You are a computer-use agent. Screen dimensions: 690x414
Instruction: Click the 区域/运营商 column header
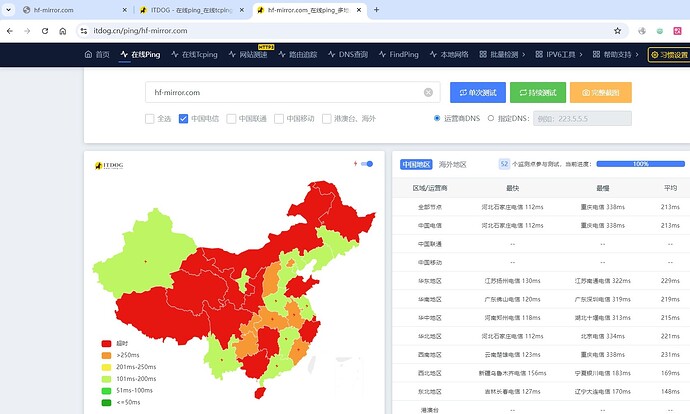pyautogui.click(x=429, y=188)
